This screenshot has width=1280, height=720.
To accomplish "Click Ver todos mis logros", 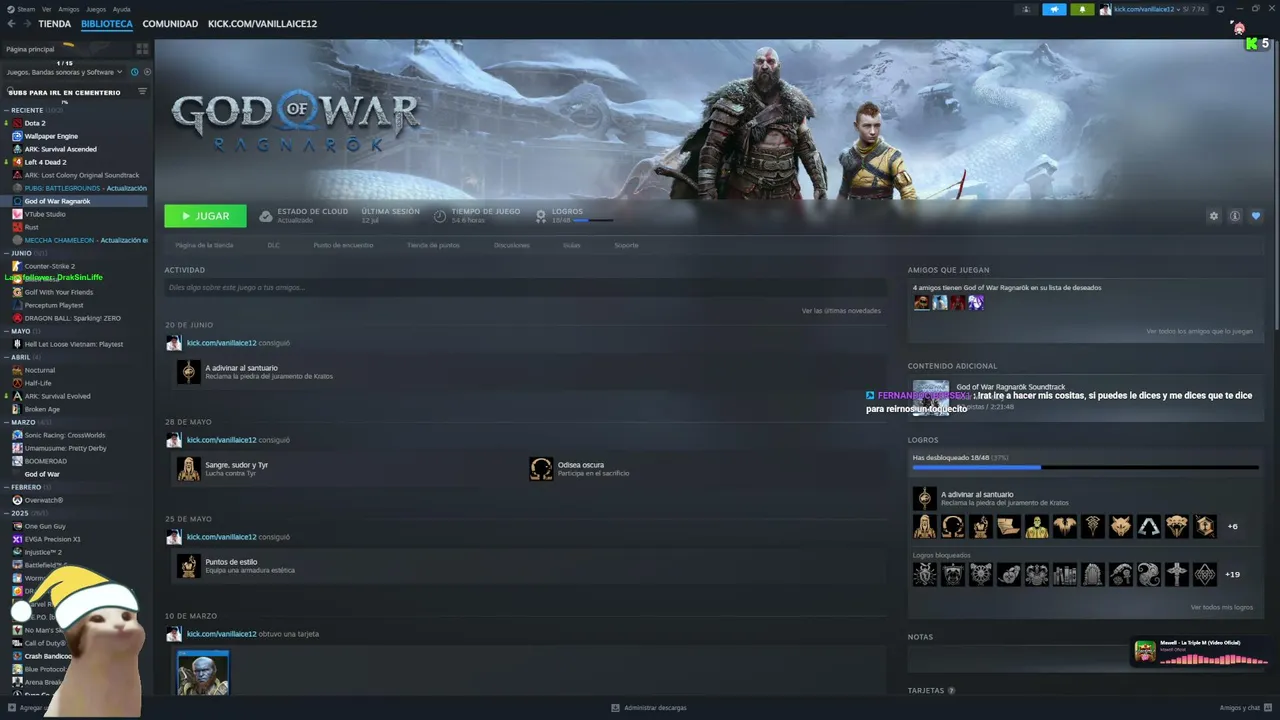I will 1221,607.
